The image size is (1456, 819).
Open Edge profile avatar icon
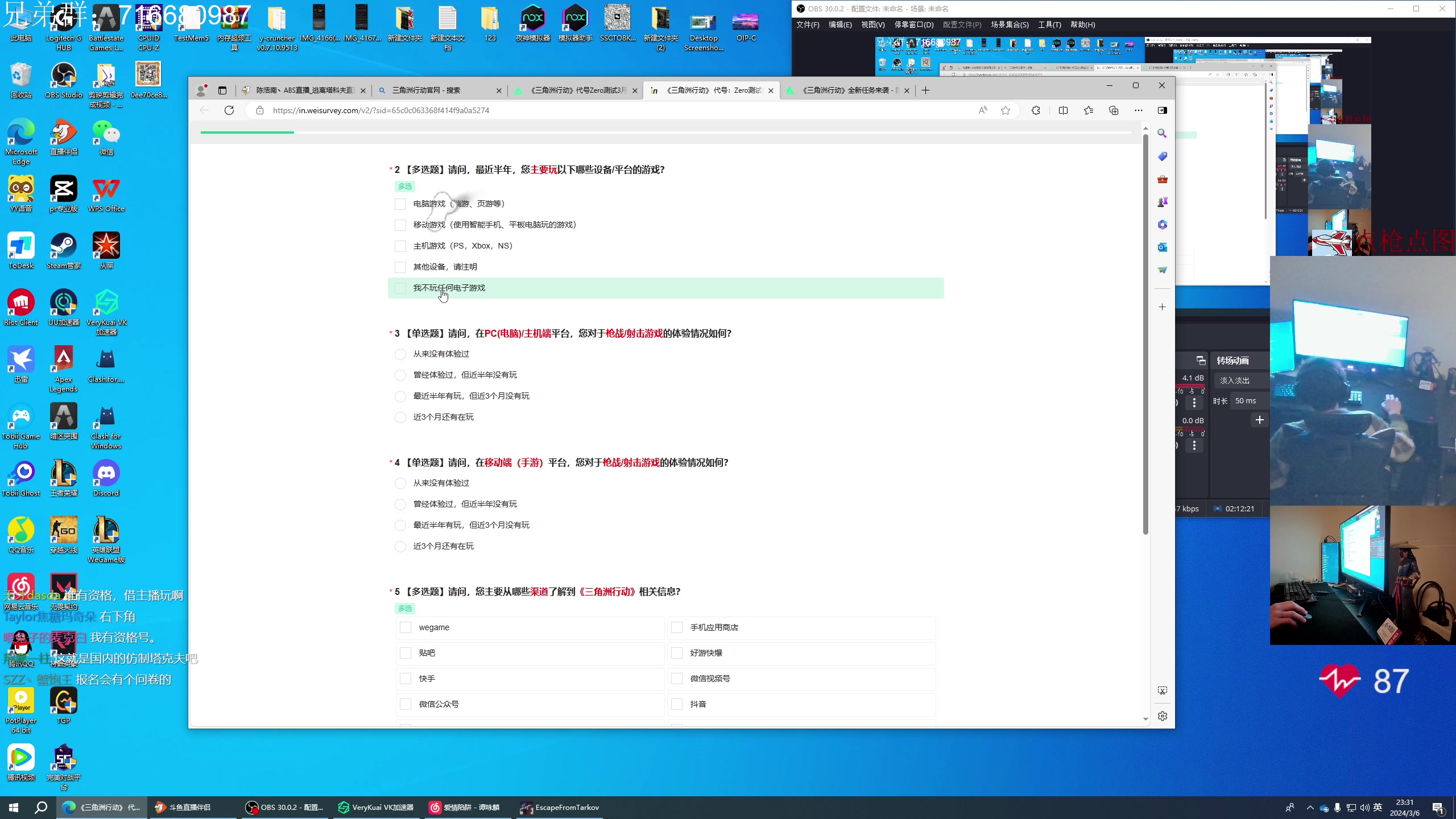[x=201, y=90]
